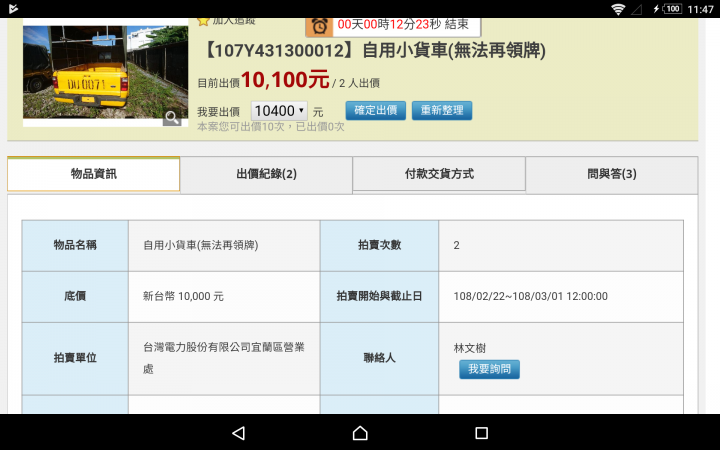Image resolution: width=720 pixels, height=450 pixels.
Task: Tap the remaining time countdown text
Action: [x=403, y=24]
